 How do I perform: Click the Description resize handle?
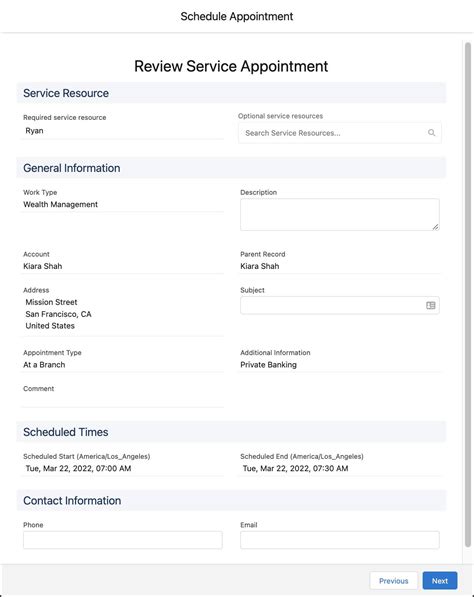tap(436, 227)
